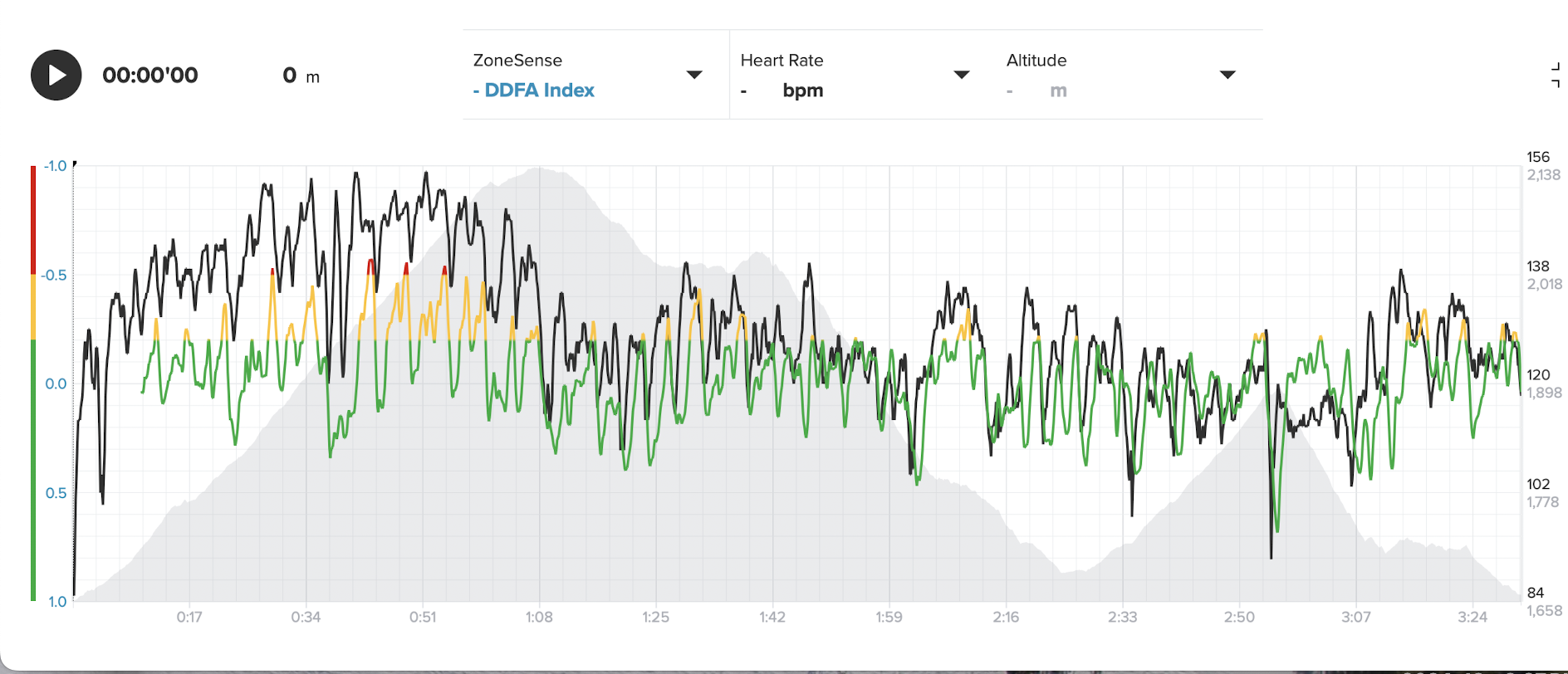This screenshot has width=1568, height=674.
Task: Click the 102 heart rate axis value
Action: coord(1538,484)
